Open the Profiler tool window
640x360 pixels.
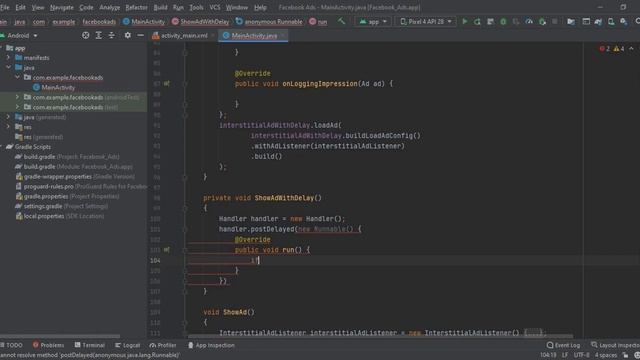163,345
